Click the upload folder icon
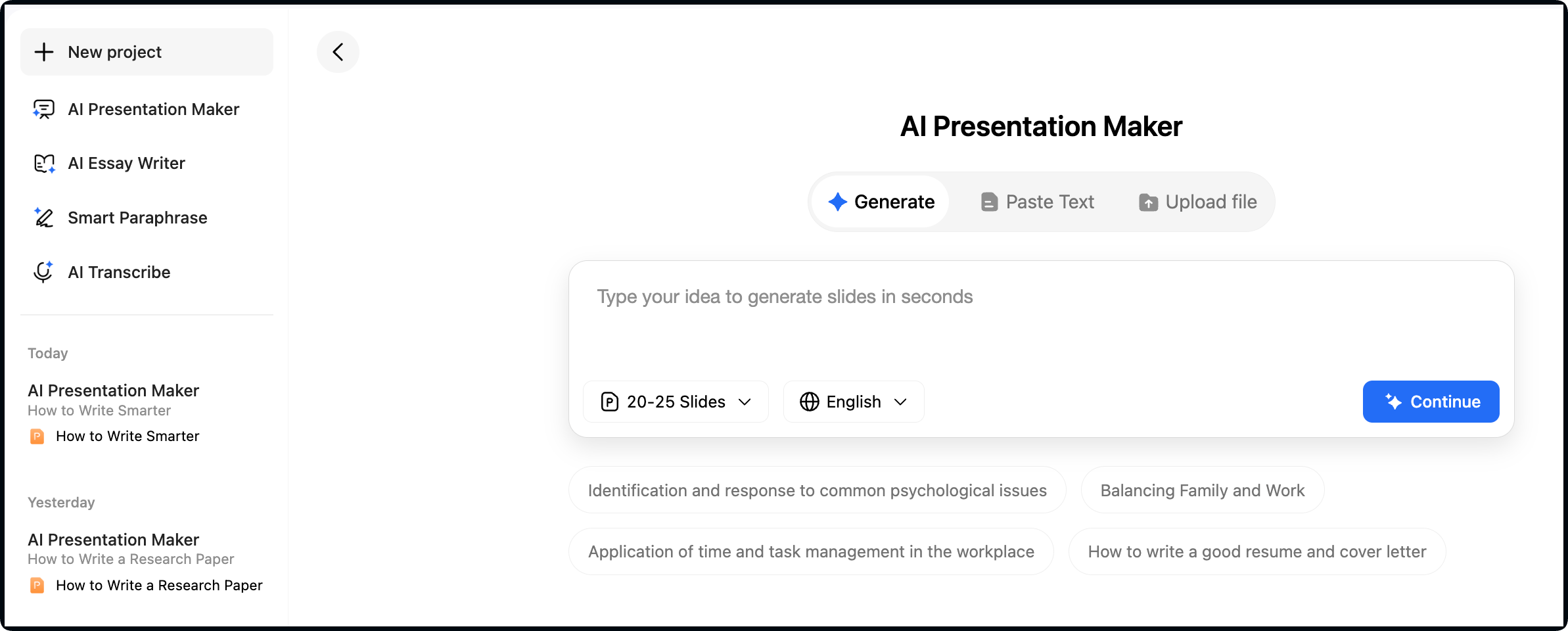 (x=1148, y=202)
